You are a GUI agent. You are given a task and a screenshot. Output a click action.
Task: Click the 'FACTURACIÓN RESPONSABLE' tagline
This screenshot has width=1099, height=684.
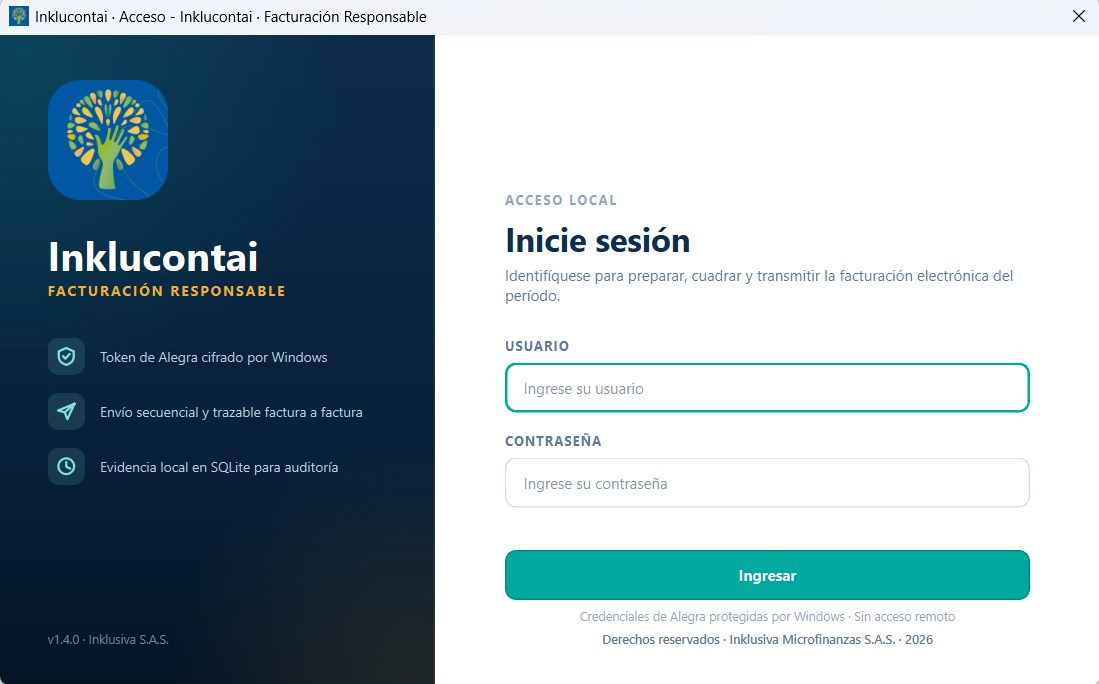(x=167, y=291)
